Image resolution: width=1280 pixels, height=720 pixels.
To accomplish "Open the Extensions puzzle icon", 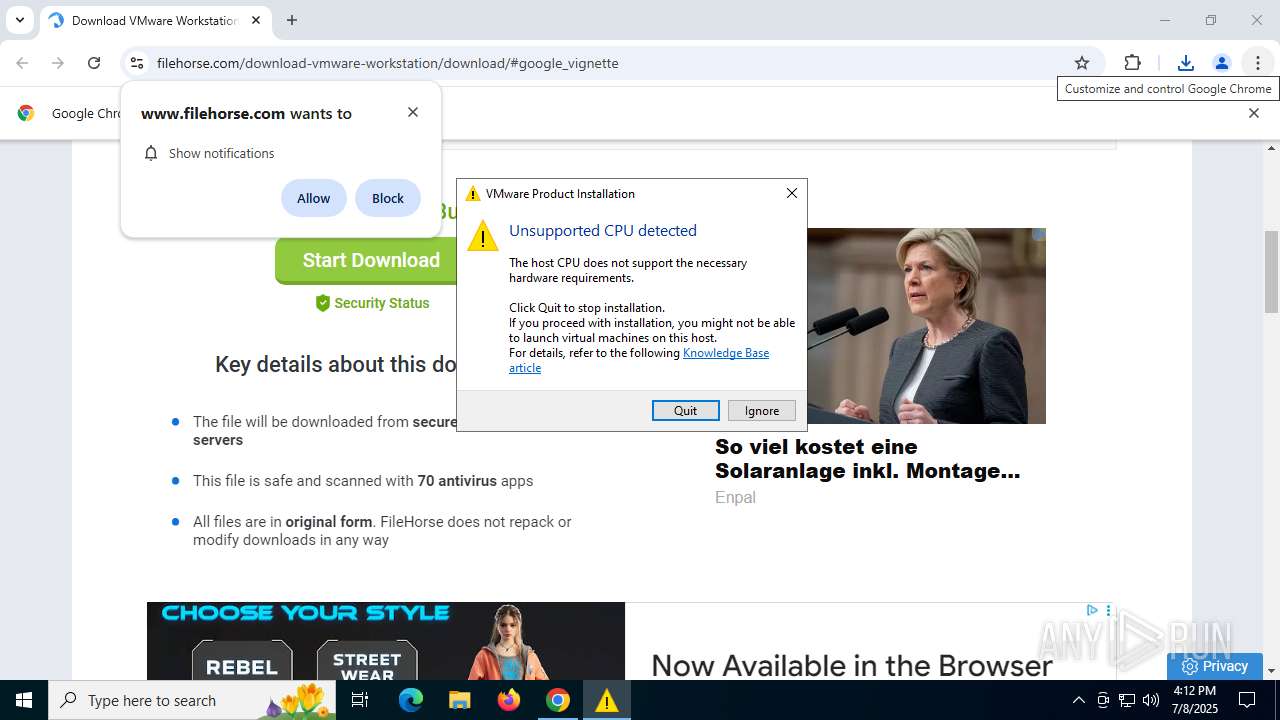I will [x=1132, y=63].
